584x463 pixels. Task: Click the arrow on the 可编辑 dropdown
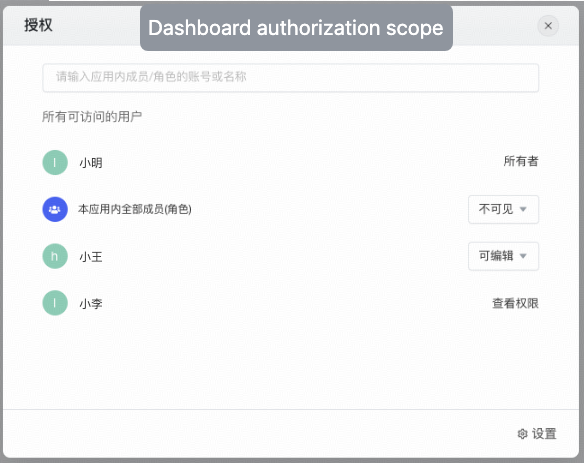pyautogui.click(x=523, y=256)
